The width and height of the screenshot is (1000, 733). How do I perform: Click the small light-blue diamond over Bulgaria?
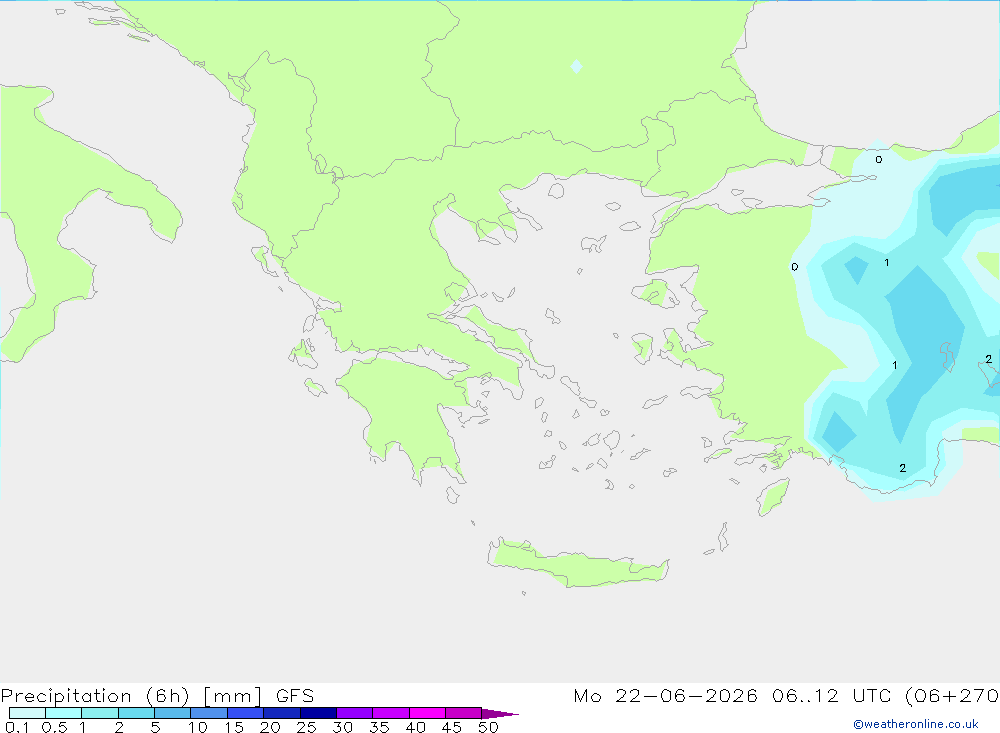[576, 66]
